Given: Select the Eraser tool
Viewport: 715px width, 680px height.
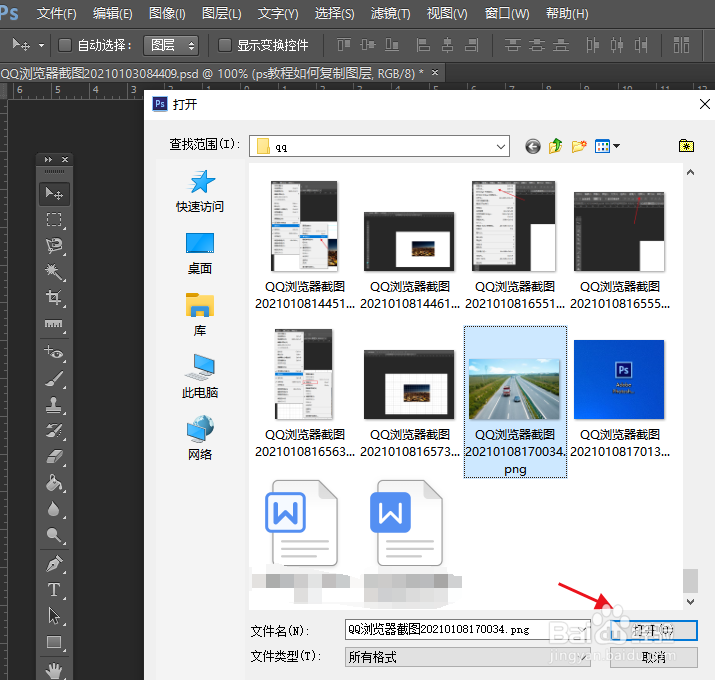Looking at the screenshot, I should tap(54, 457).
